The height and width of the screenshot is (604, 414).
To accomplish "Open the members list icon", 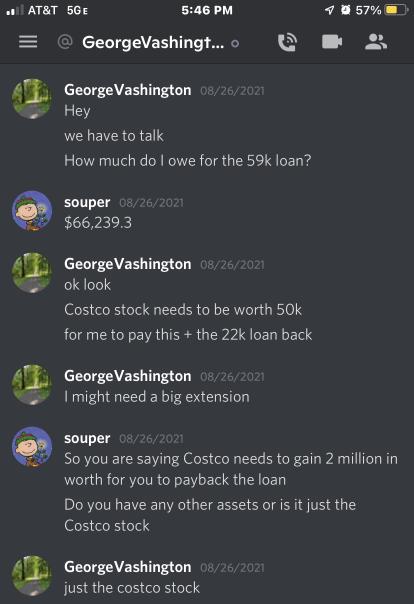I will click(x=375, y=42).
